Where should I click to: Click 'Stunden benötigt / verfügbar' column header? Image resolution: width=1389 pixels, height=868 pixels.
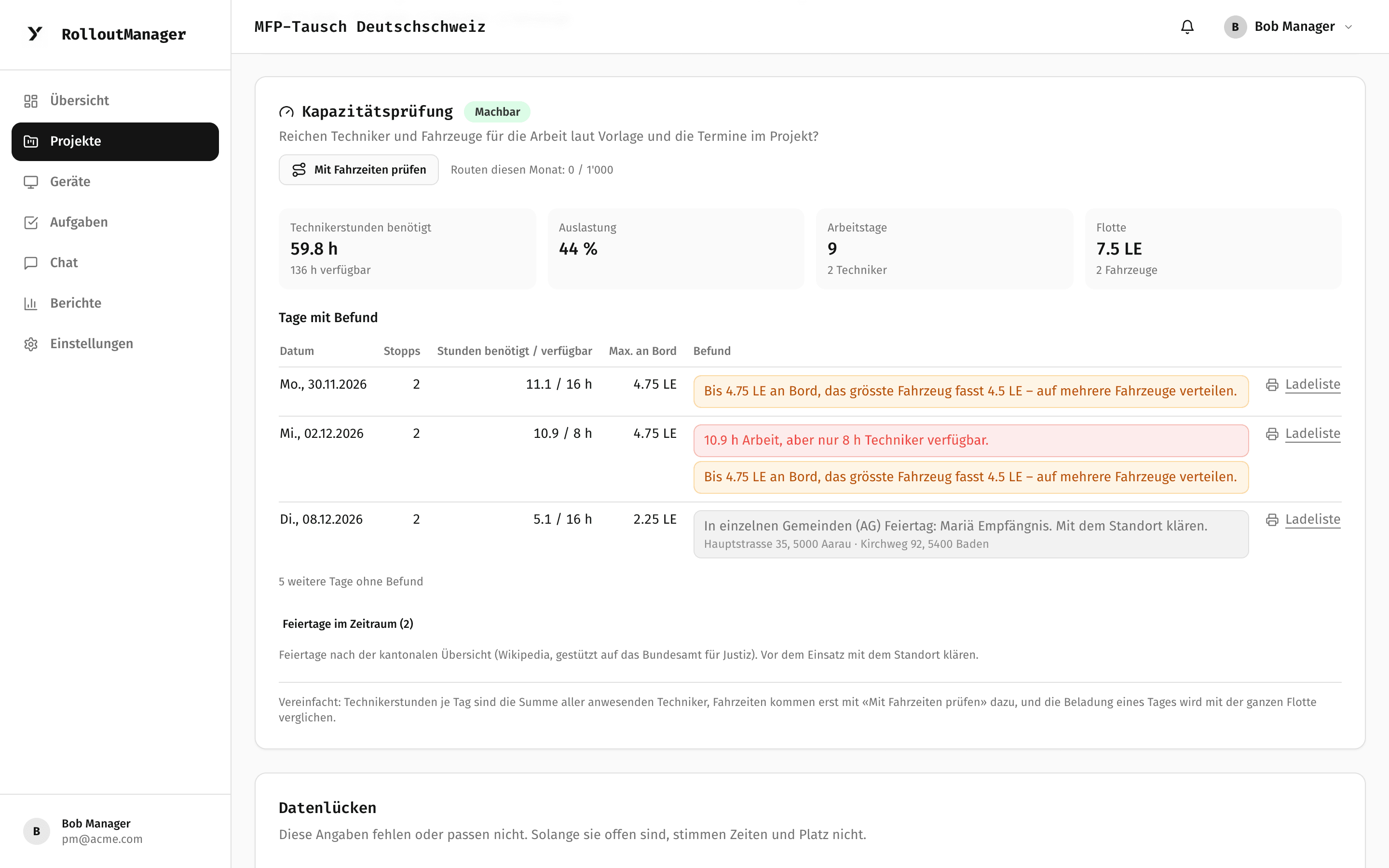(514, 352)
